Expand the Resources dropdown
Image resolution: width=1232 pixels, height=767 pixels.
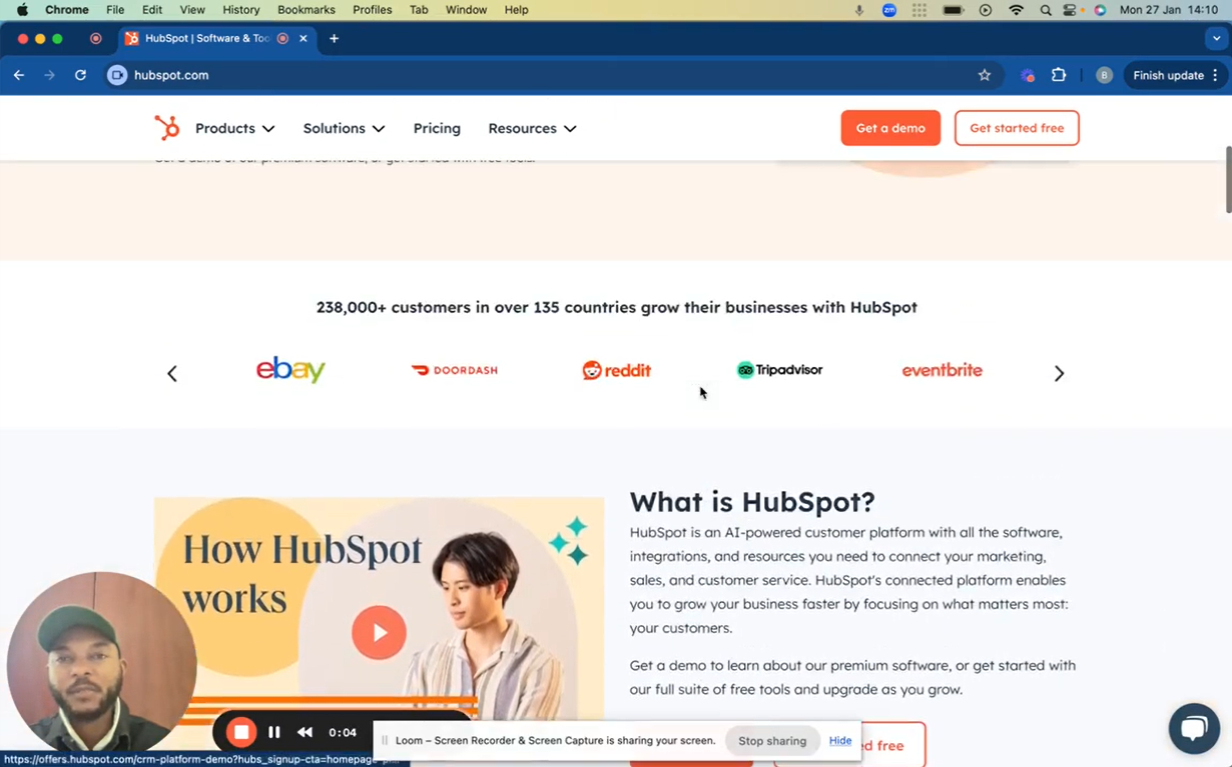[x=532, y=128]
